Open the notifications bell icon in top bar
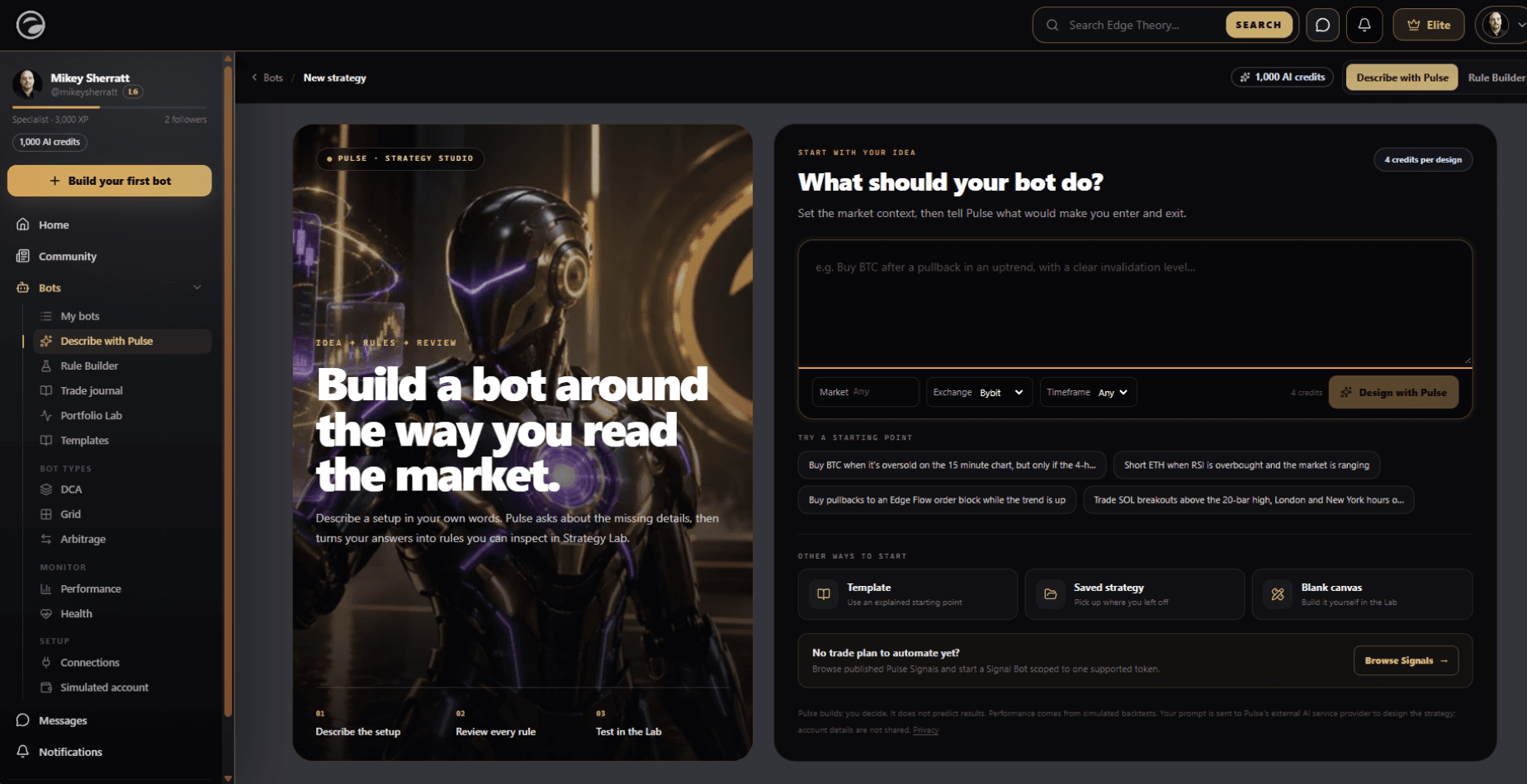The width and height of the screenshot is (1527, 784). click(1364, 25)
